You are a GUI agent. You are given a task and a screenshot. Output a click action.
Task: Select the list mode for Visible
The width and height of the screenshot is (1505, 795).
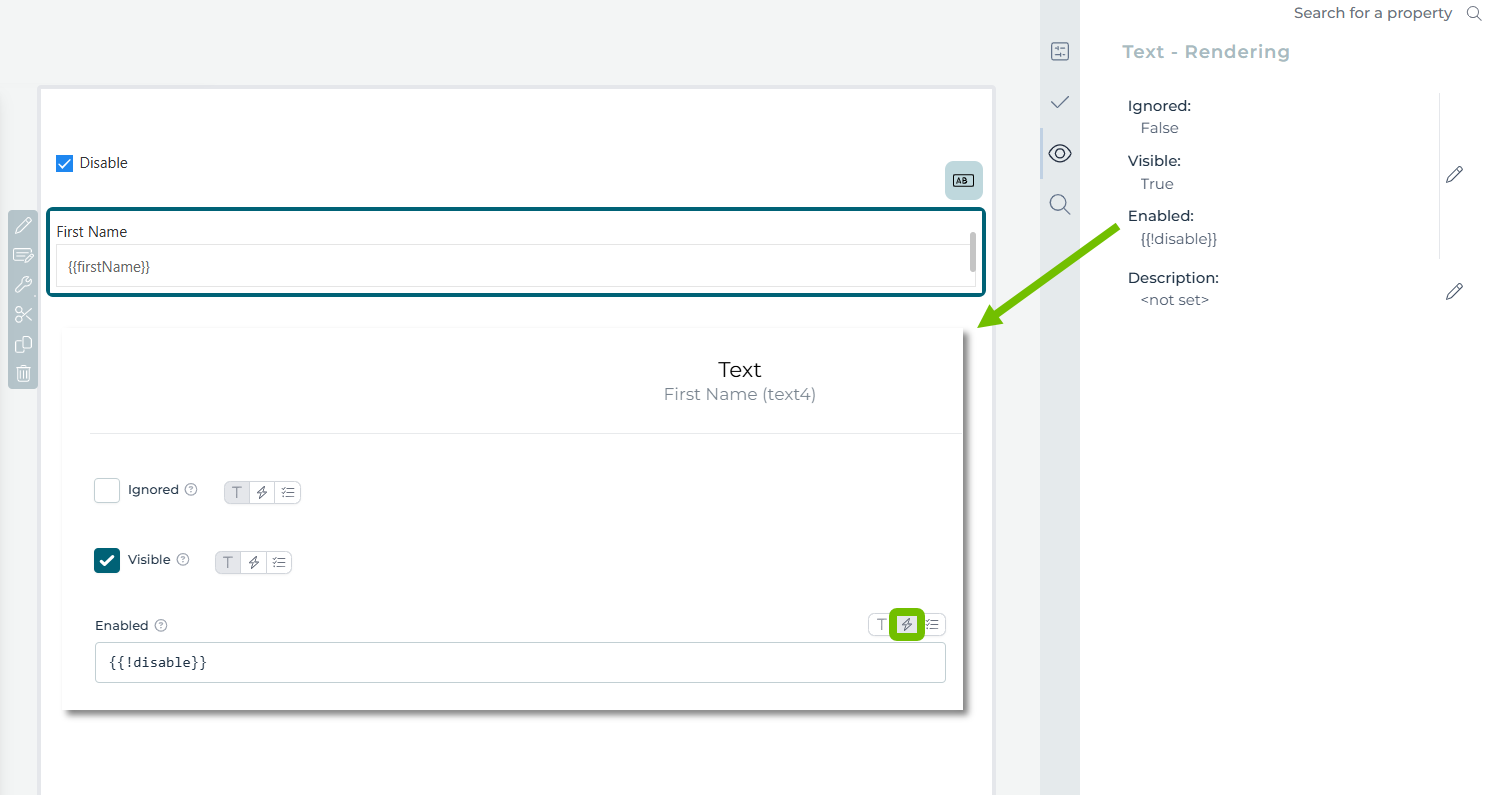click(x=279, y=562)
